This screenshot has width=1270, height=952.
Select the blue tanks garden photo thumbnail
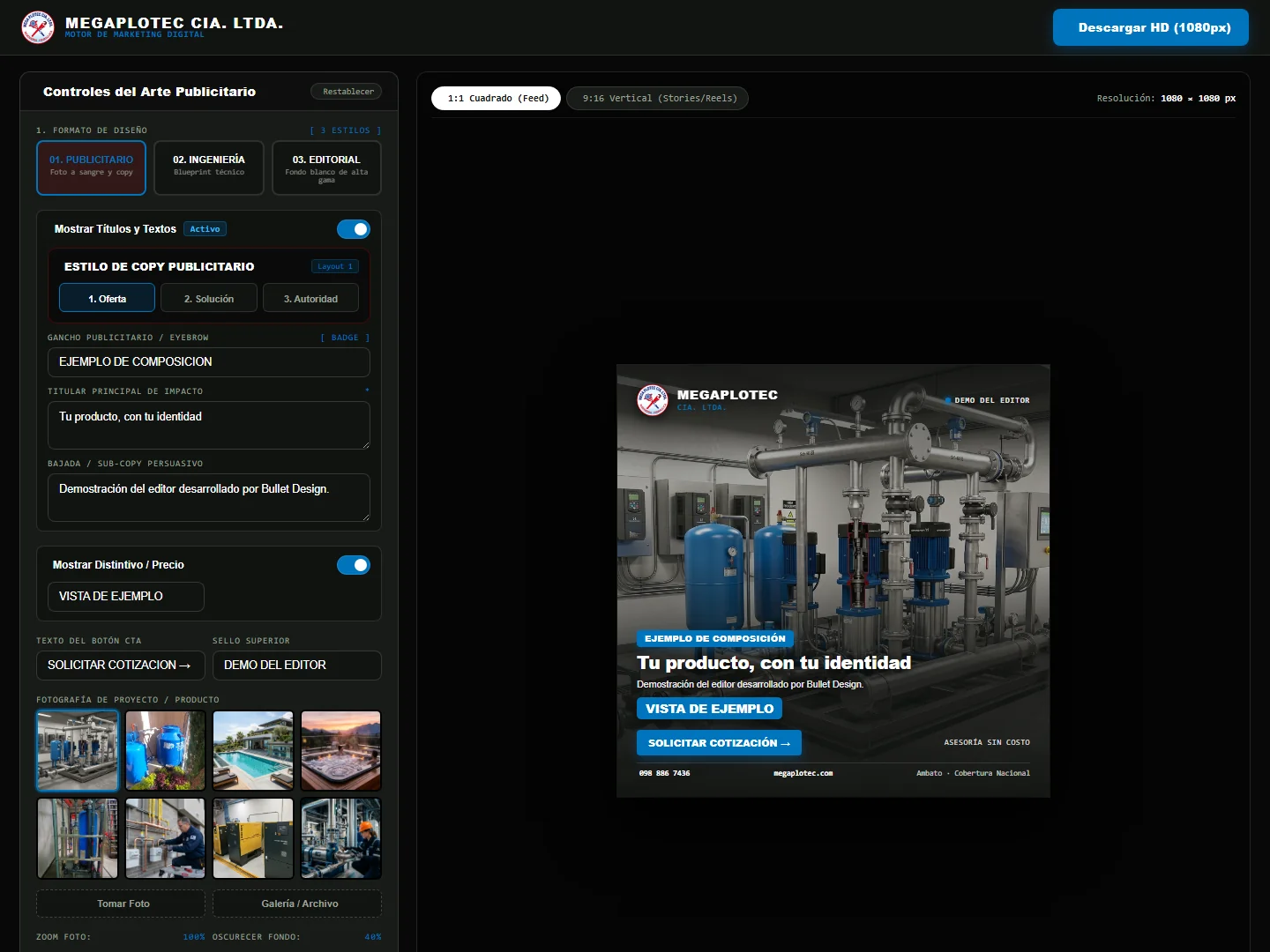click(166, 751)
